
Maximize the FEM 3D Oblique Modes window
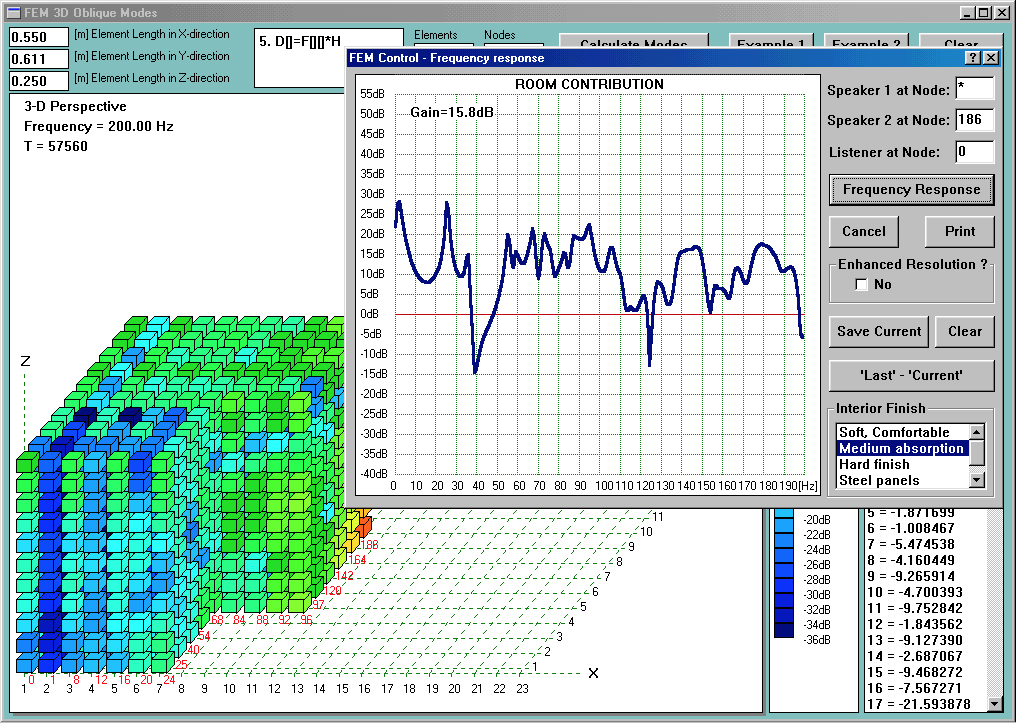coord(984,12)
